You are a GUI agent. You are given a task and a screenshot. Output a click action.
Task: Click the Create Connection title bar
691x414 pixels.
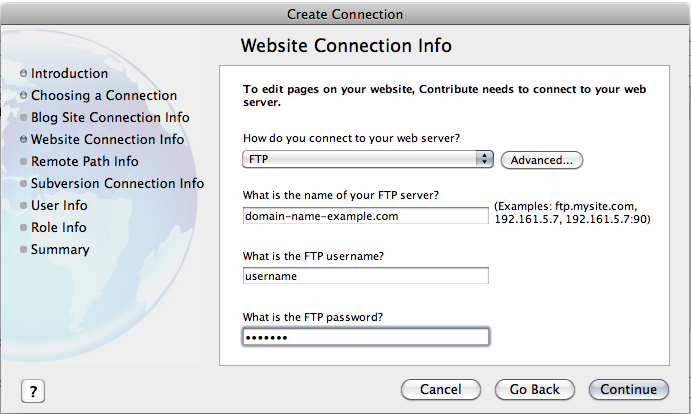(345, 14)
